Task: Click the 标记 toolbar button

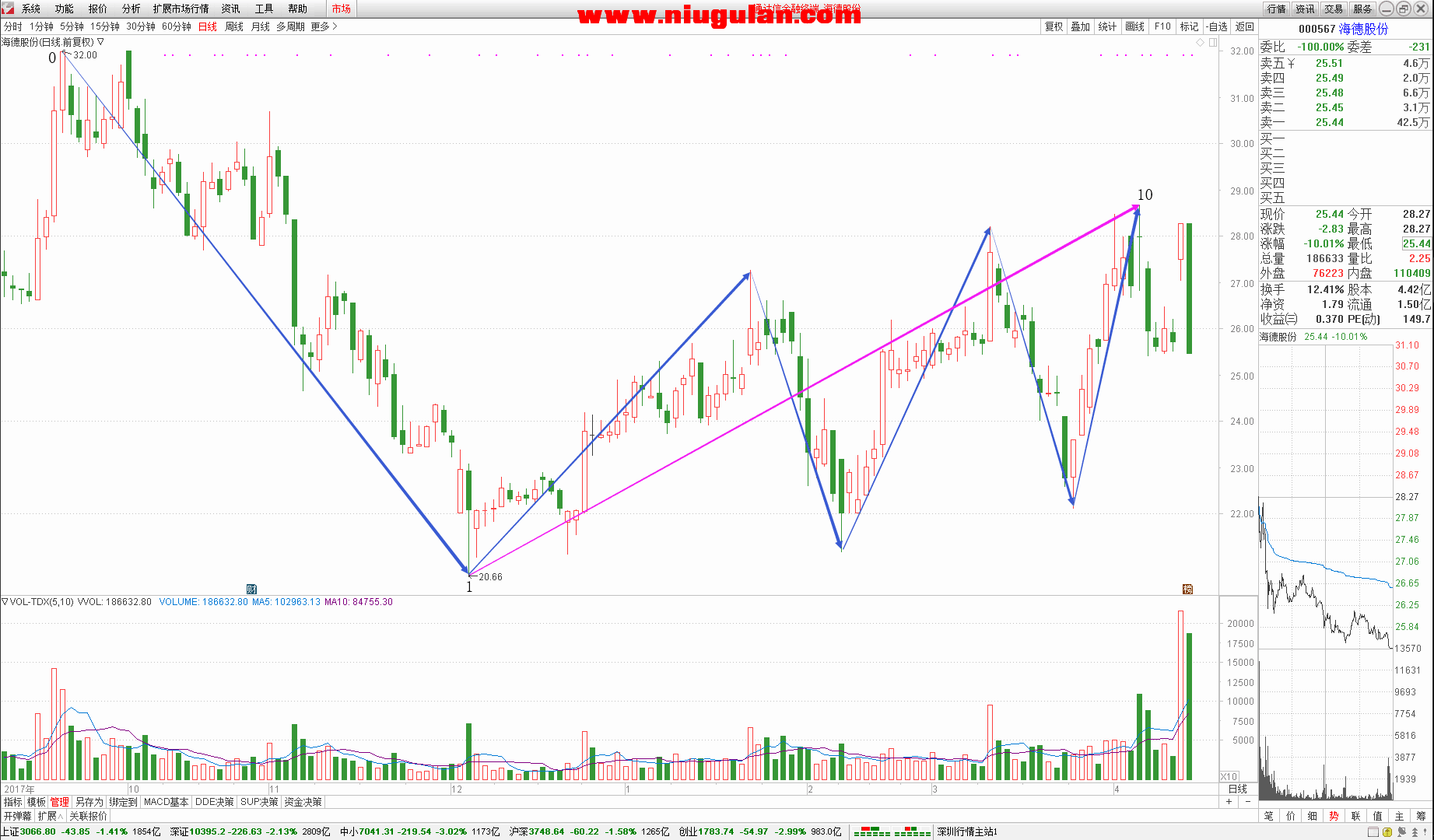Action: [x=1190, y=26]
